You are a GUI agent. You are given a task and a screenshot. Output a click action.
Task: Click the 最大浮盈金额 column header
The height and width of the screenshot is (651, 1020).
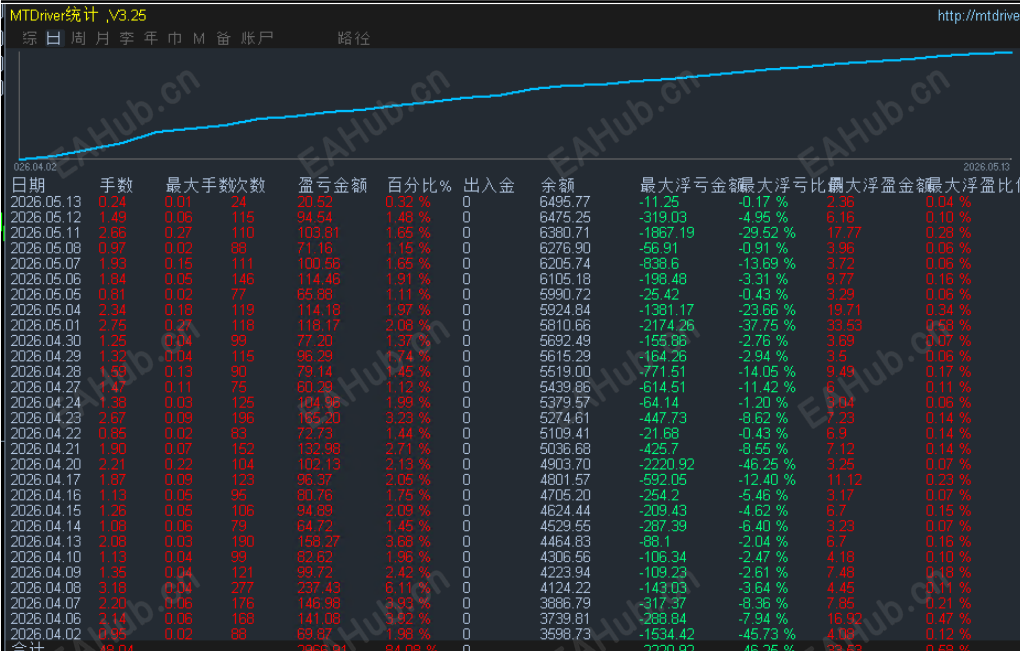881,185
